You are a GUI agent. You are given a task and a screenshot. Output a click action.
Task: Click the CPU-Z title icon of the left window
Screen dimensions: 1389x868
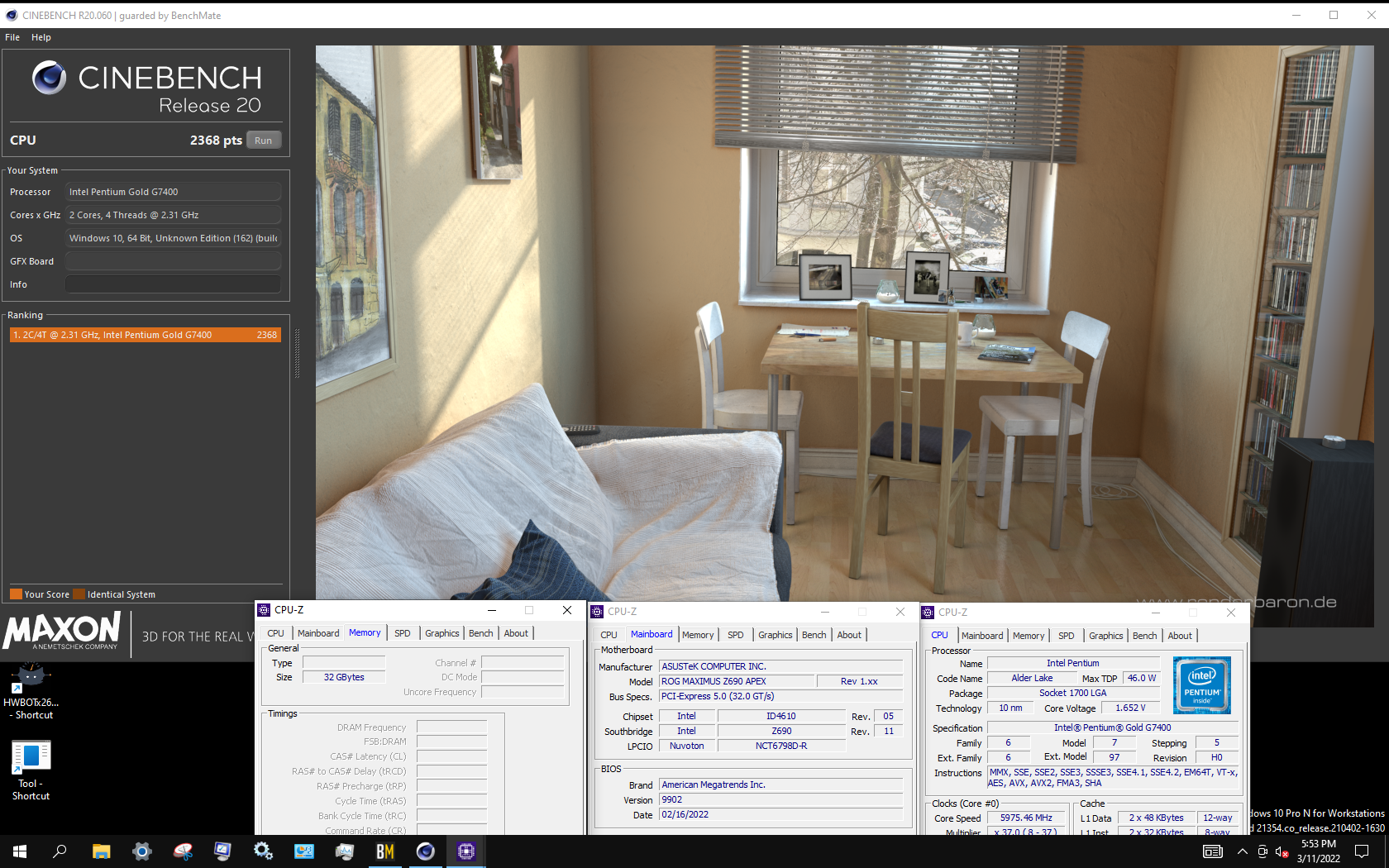click(x=265, y=610)
